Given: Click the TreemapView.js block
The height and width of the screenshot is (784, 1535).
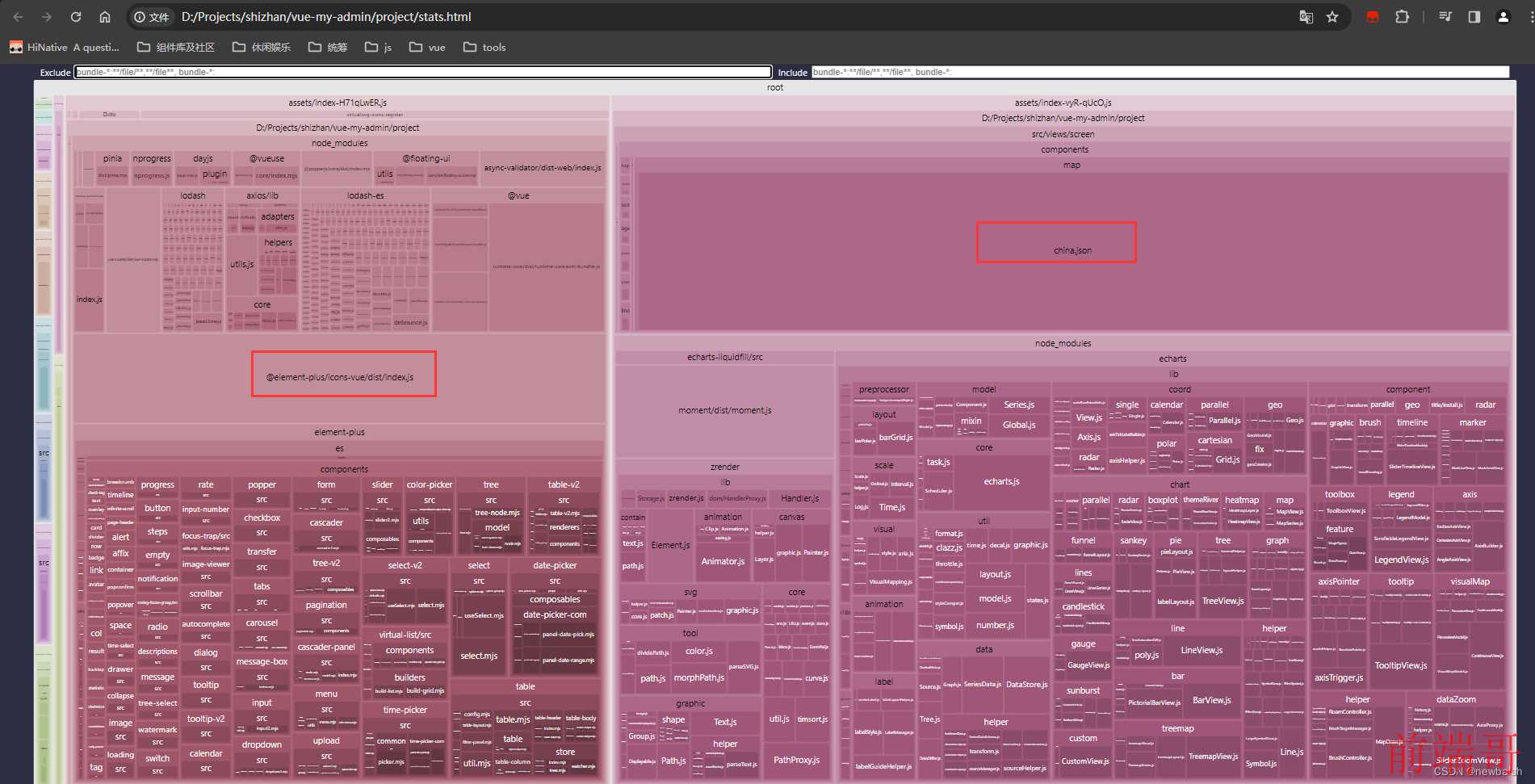Looking at the screenshot, I should pos(1213,756).
